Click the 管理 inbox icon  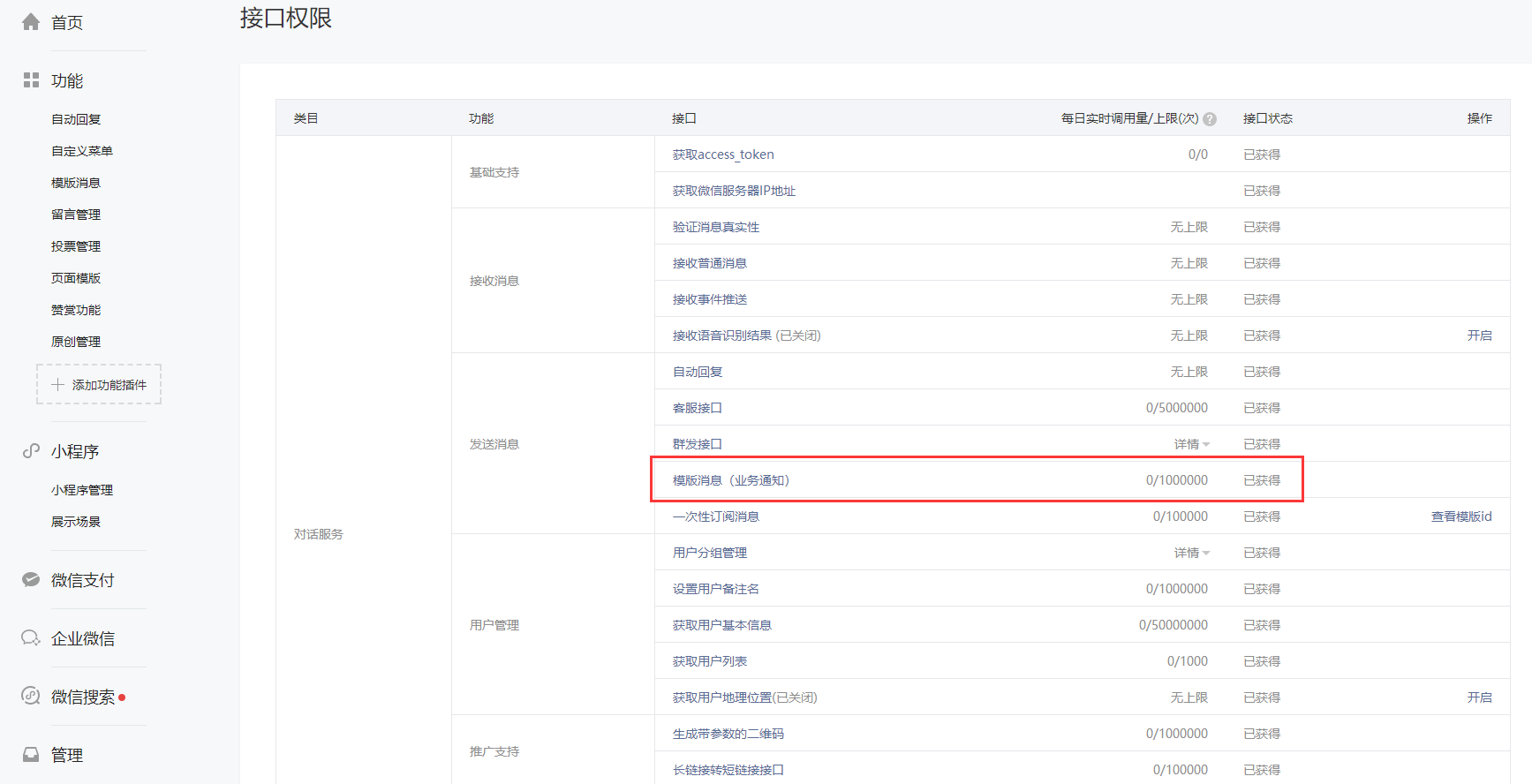click(x=31, y=755)
